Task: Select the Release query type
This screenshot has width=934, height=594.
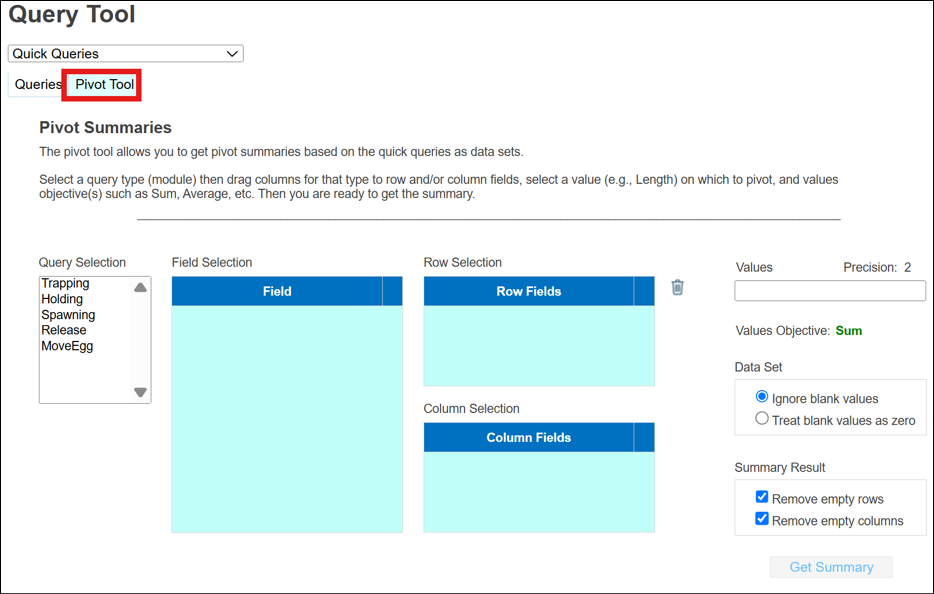Action: click(64, 330)
